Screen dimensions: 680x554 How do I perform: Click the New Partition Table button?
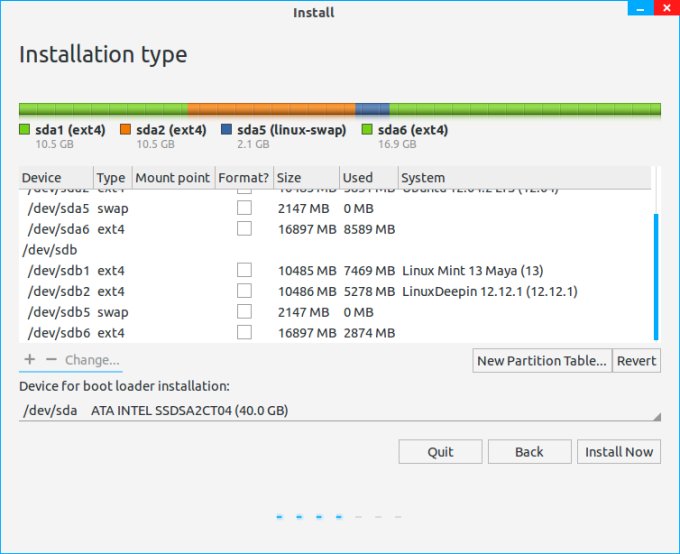click(541, 361)
